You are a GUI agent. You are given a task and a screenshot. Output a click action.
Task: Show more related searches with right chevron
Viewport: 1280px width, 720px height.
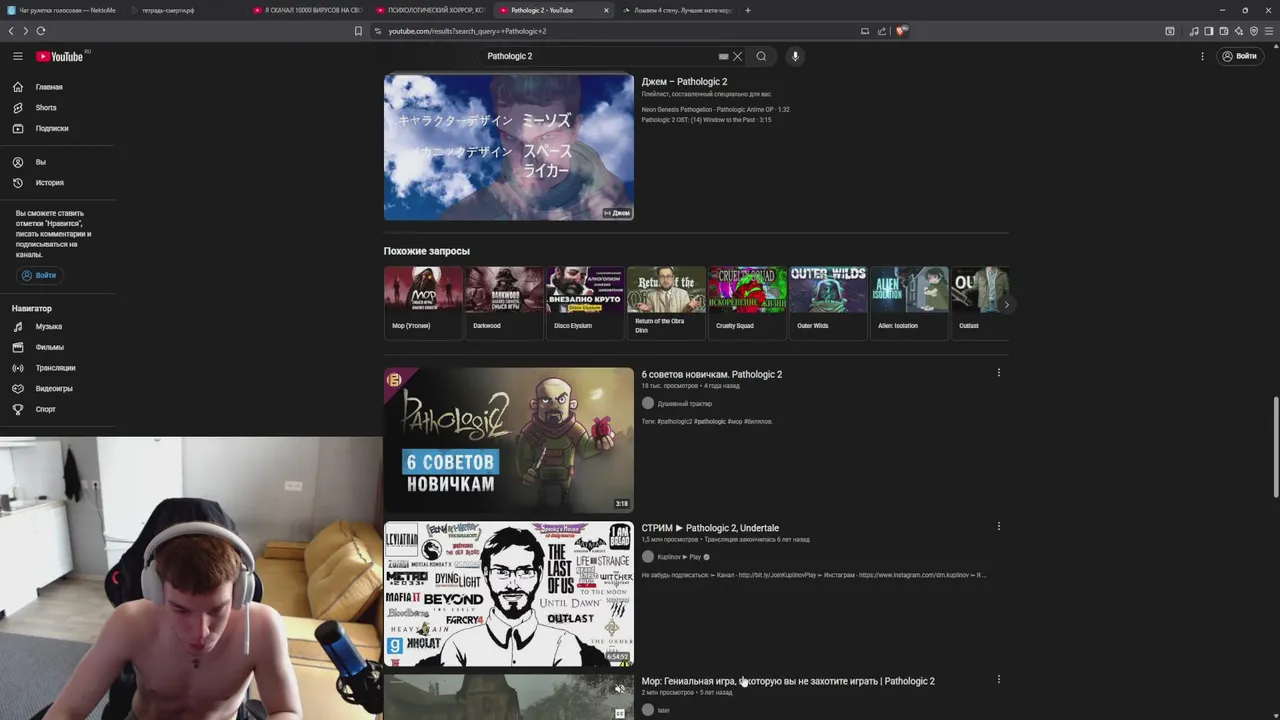tap(1006, 304)
